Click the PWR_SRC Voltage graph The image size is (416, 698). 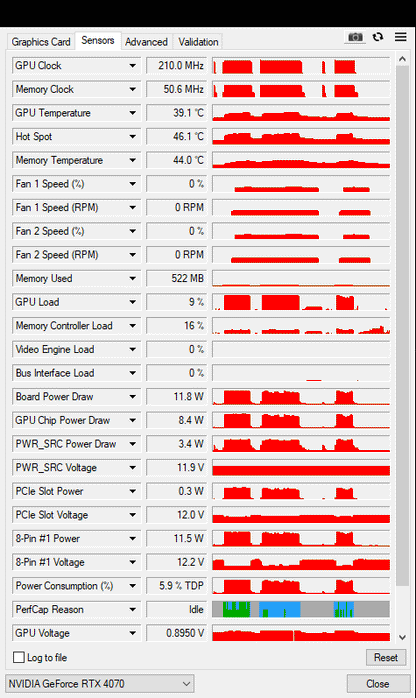(301, 467)
